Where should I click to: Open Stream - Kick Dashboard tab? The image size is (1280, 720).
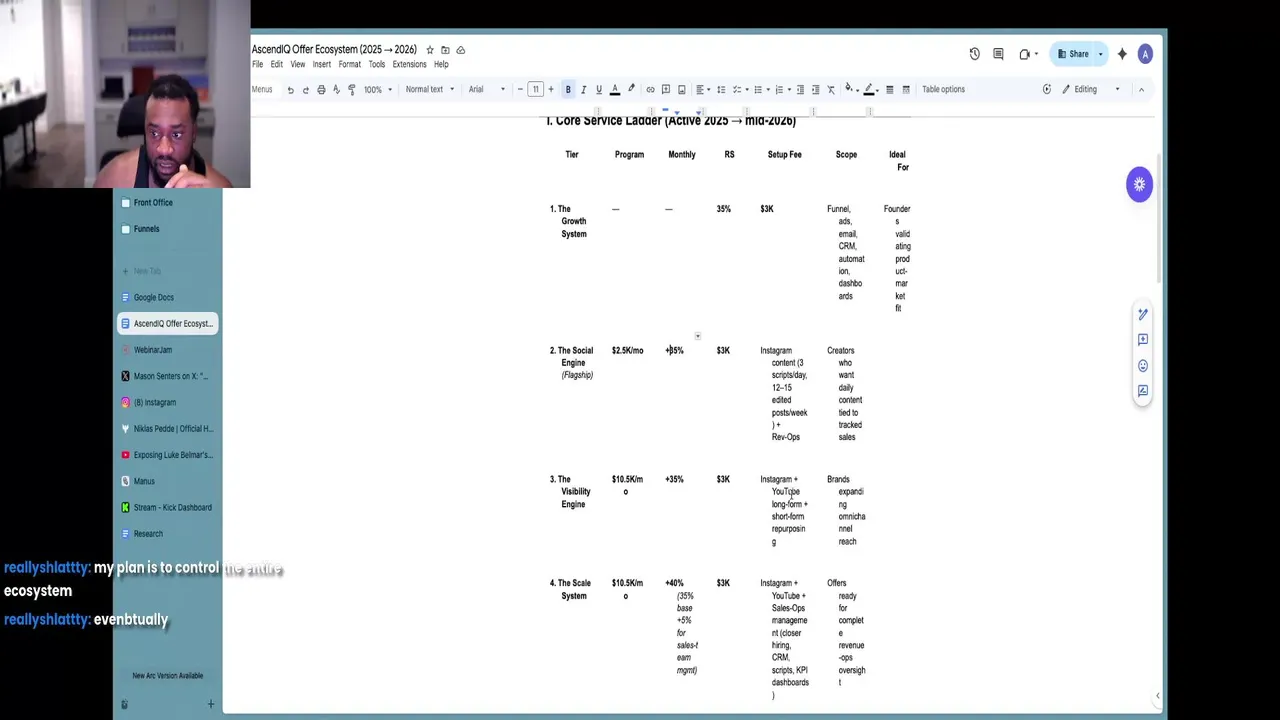pos(167,507)
